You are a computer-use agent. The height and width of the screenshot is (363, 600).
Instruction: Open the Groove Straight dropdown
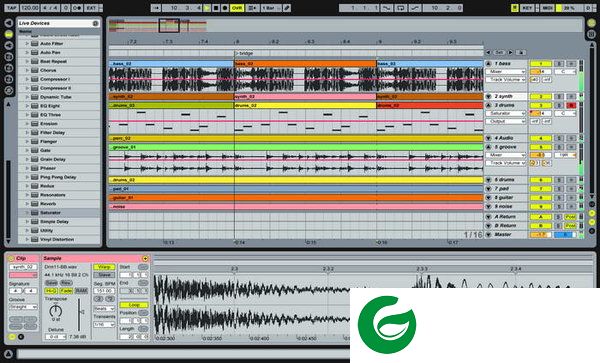(23, 307)
